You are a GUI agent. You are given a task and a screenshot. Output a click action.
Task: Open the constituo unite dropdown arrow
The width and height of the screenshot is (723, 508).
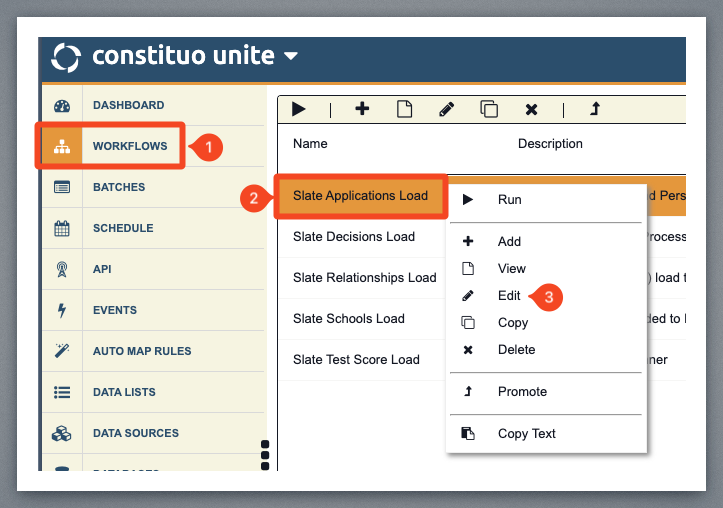(x=290, y=57)
